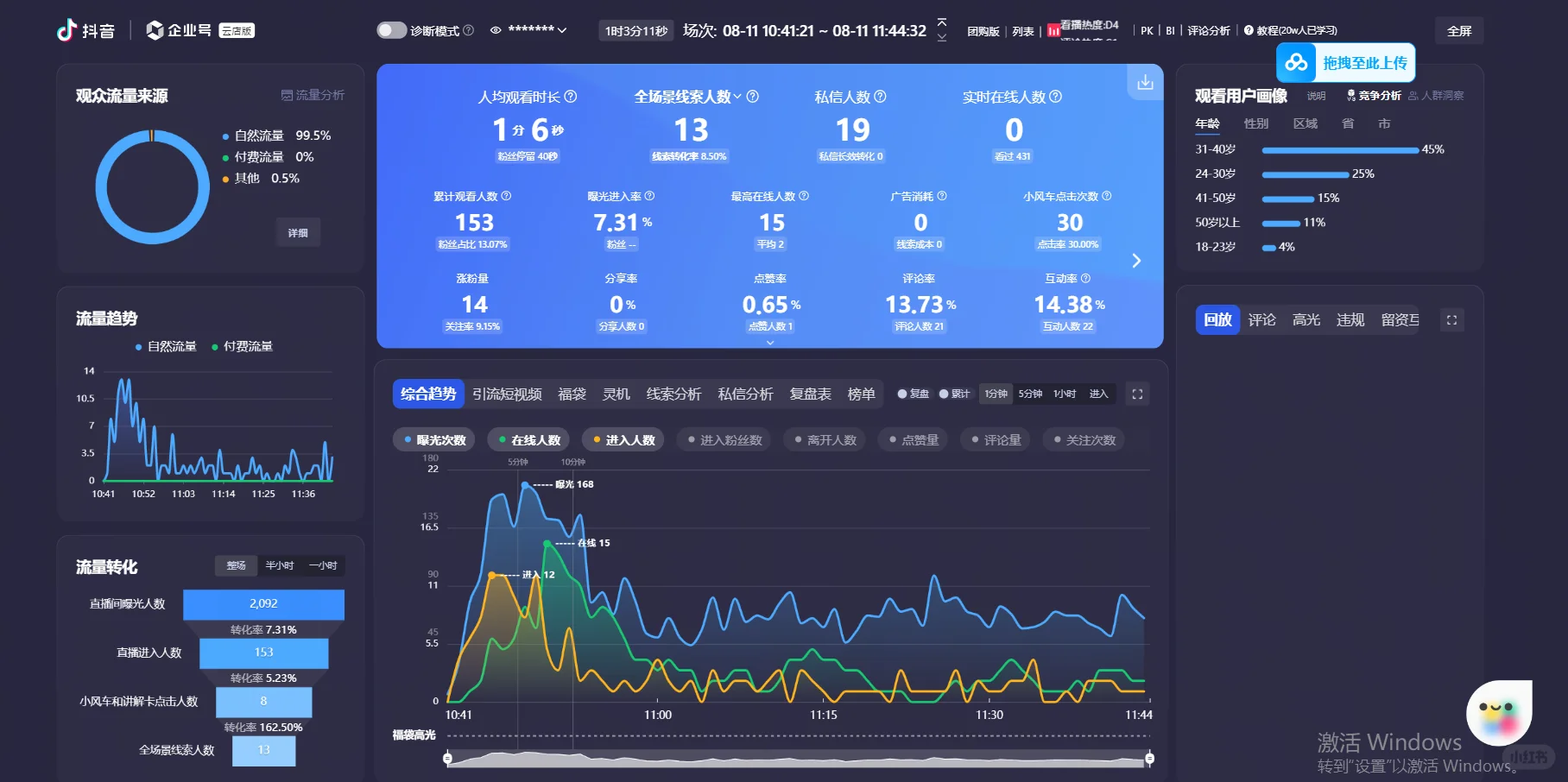This screenshot has height=782, width=1568.
Task: Click the colorful floating assistant icon
Action: pyautogui.click(x=1498, y=713)
